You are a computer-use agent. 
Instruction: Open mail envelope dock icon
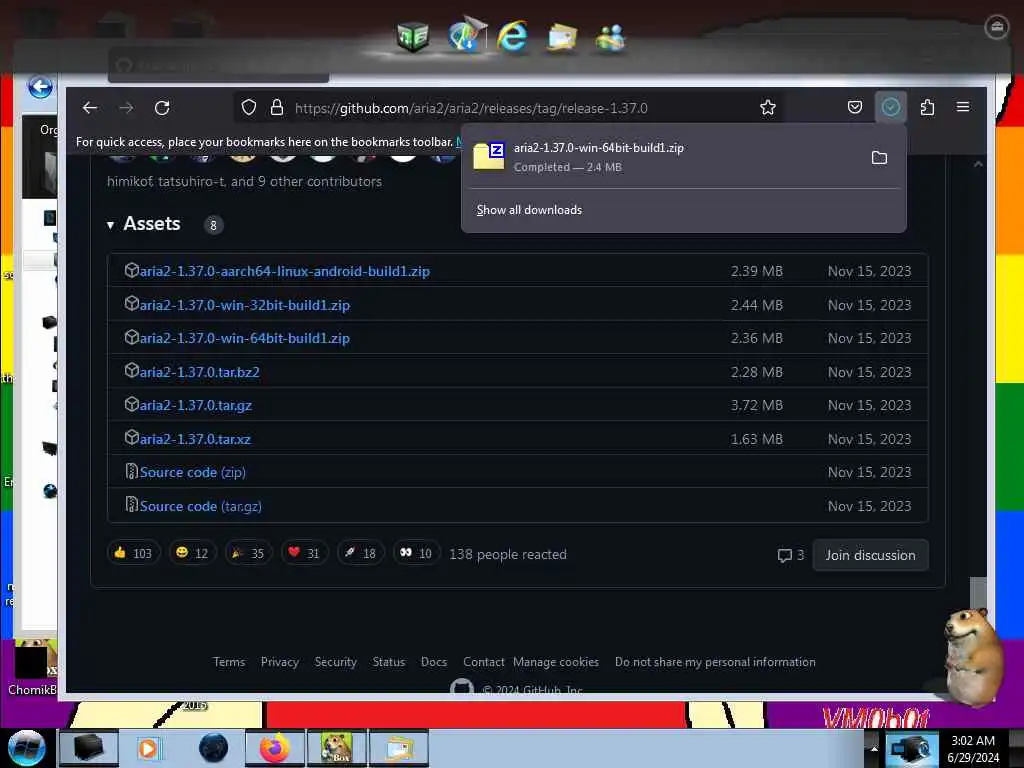(562, 37)
